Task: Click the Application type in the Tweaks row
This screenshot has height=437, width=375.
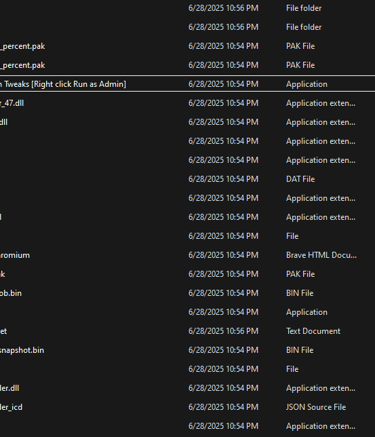Action: pyautogui.click(x=306, y=84)
